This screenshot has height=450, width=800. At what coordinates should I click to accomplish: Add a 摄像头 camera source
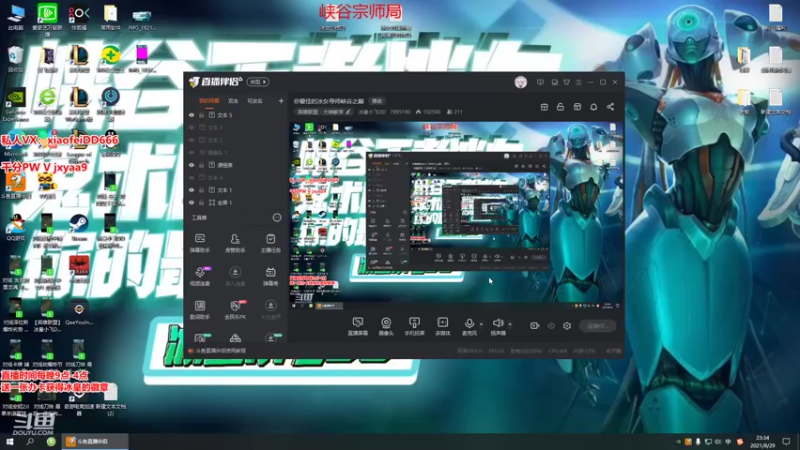coord(386,327)
